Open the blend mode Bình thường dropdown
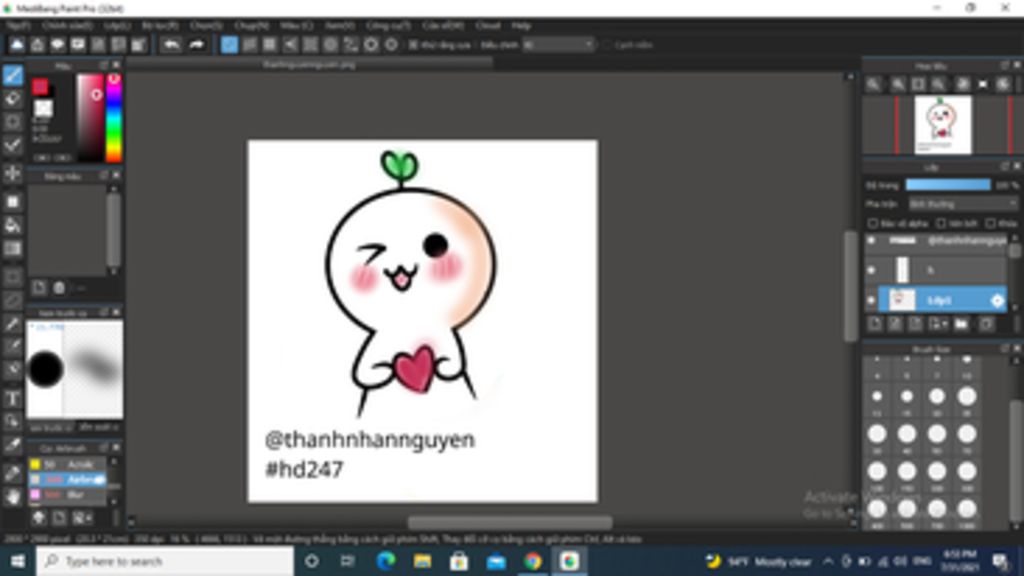The width and height of the screenshot is (1024, 576). point(963,204)
